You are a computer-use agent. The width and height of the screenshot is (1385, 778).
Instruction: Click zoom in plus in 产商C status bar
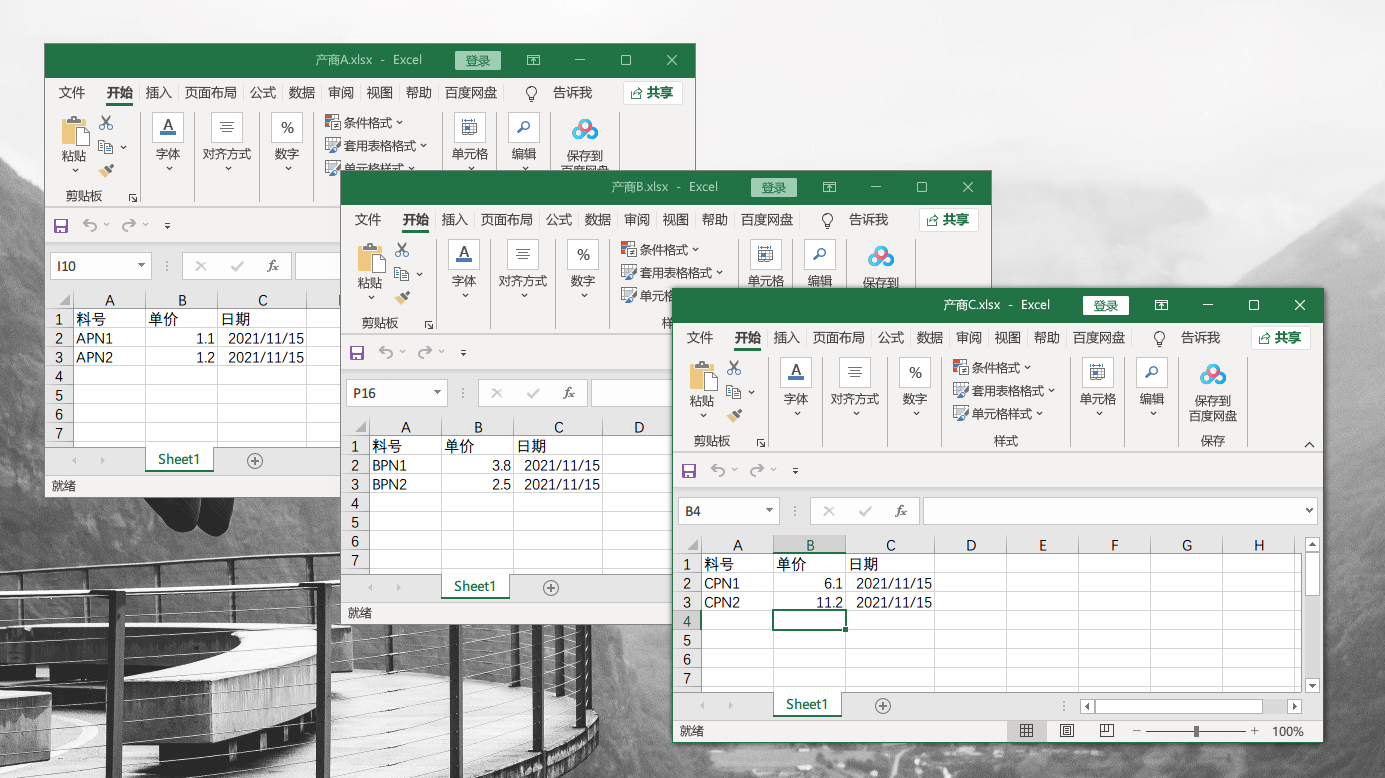point(1255,731)
